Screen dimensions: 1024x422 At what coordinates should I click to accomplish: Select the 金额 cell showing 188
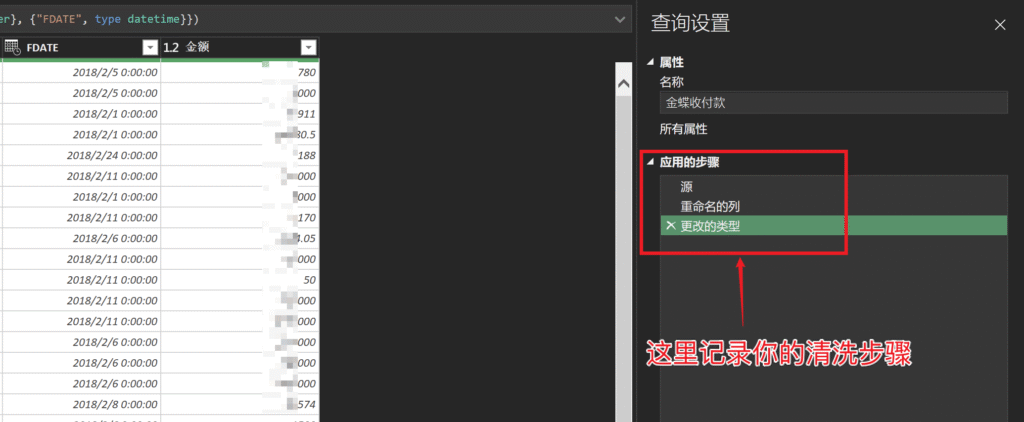coord(240,155)
